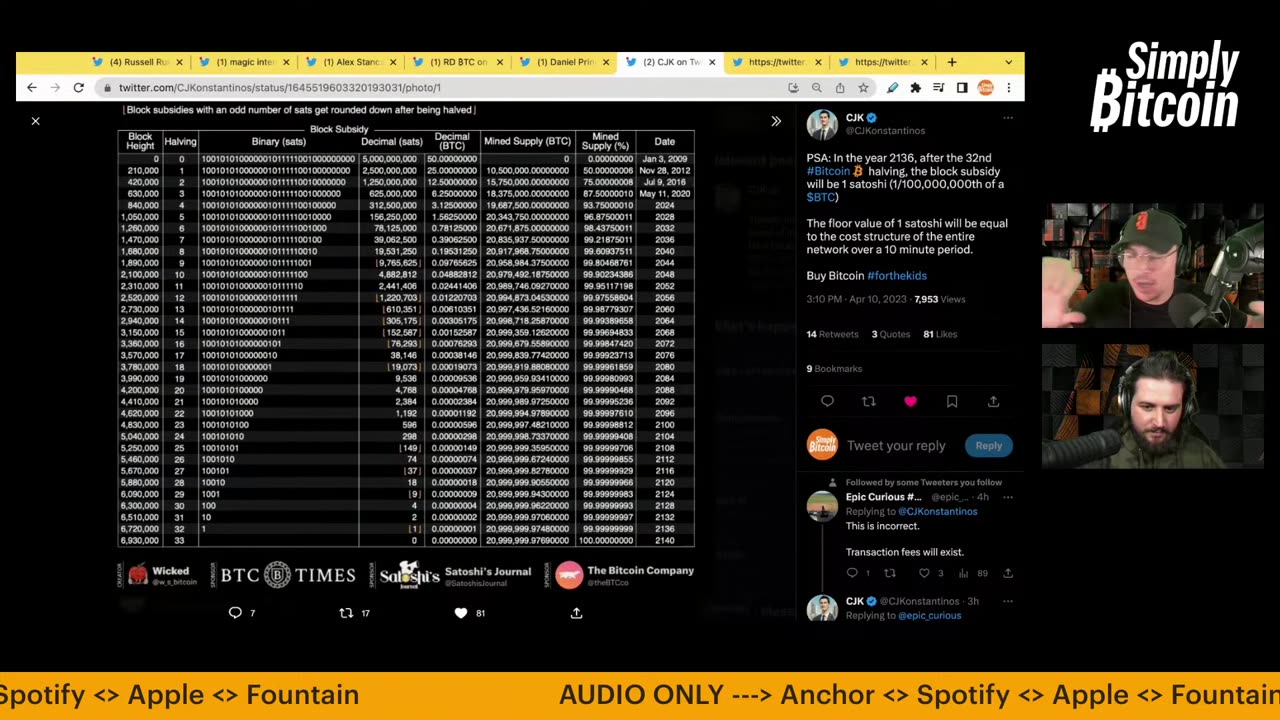The image size is (1280, 720).
Task: Click the heart with 81 below the photo
Action: [461, 613]
